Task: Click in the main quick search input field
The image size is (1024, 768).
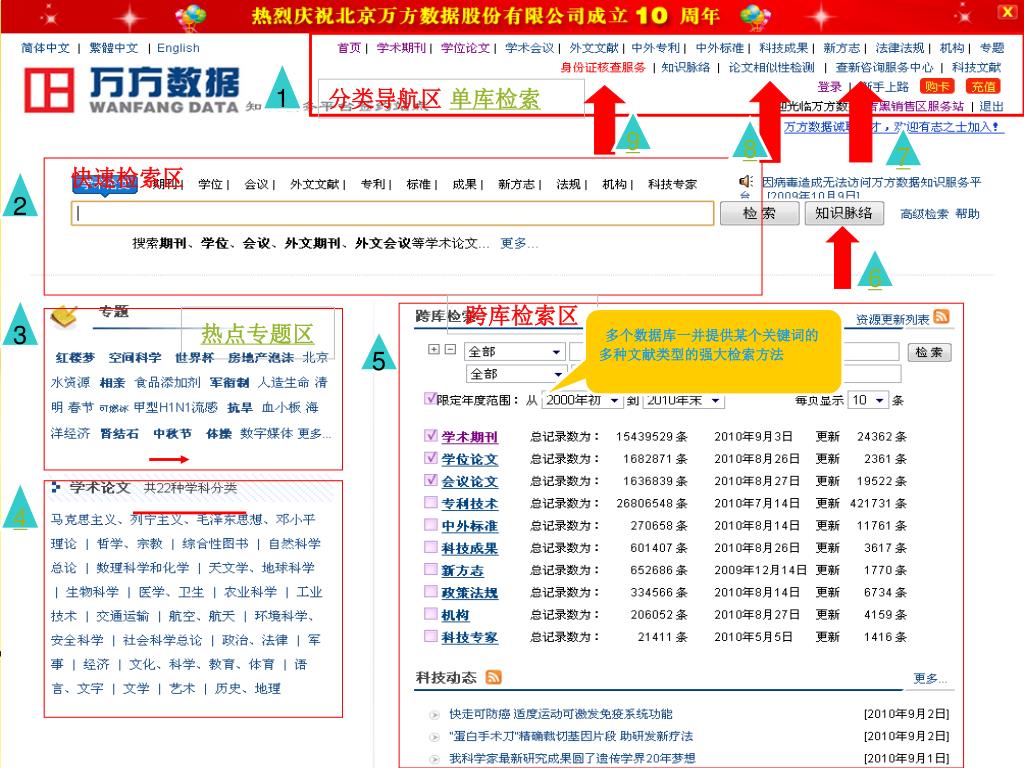Action: [392, 214]
